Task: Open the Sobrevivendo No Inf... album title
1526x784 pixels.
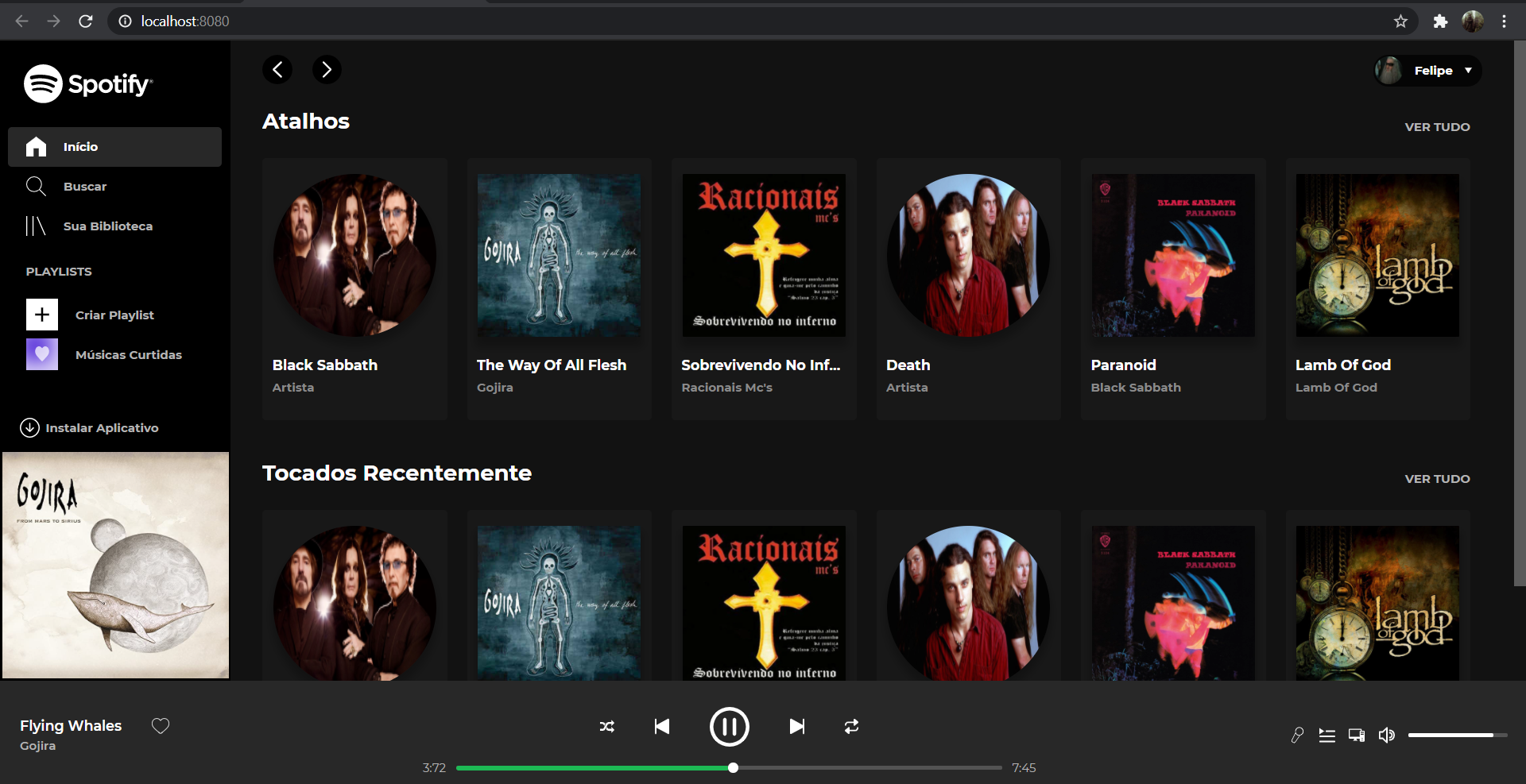Action: click(x=761, y=365)
